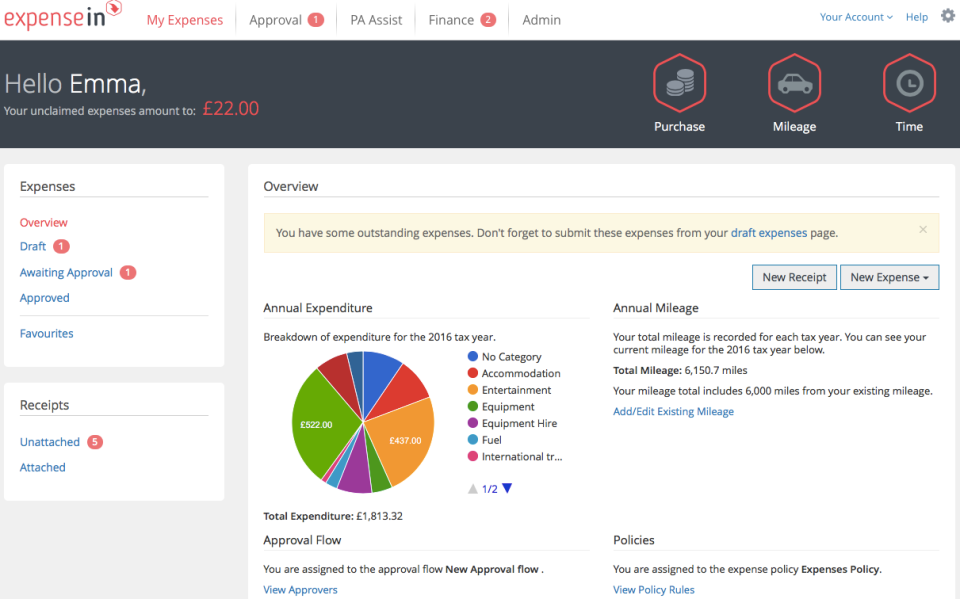The width and height of the screenshot is (960, 599).
Task: Click View Approvers
Action: point(299,589)
